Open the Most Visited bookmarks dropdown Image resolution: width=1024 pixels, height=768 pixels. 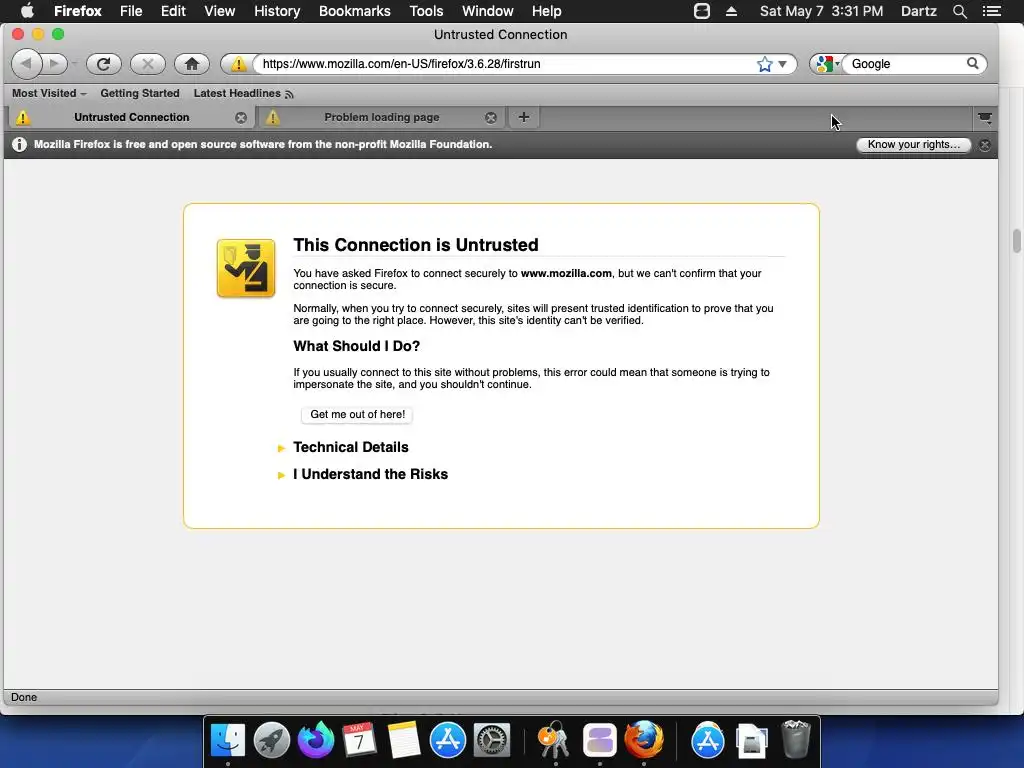49,93
